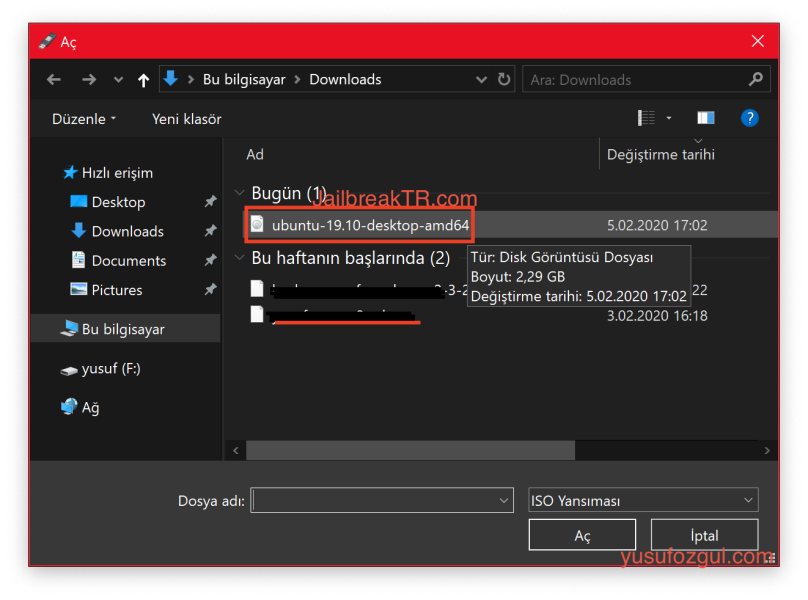Screen dimensions: 808x600
Task: Select Downloads in Hızlı erişim sidebar
Action: (127, 231)
